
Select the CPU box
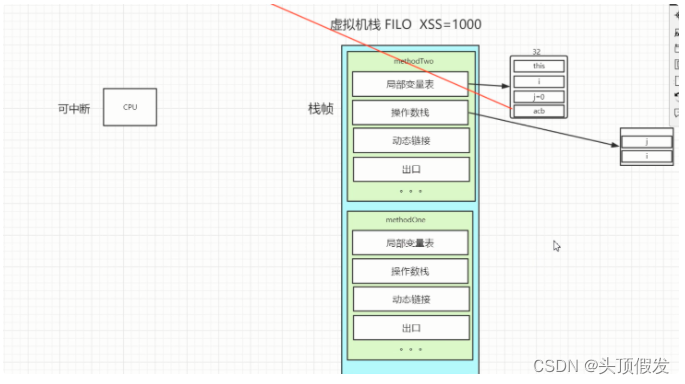pos(130,107)
